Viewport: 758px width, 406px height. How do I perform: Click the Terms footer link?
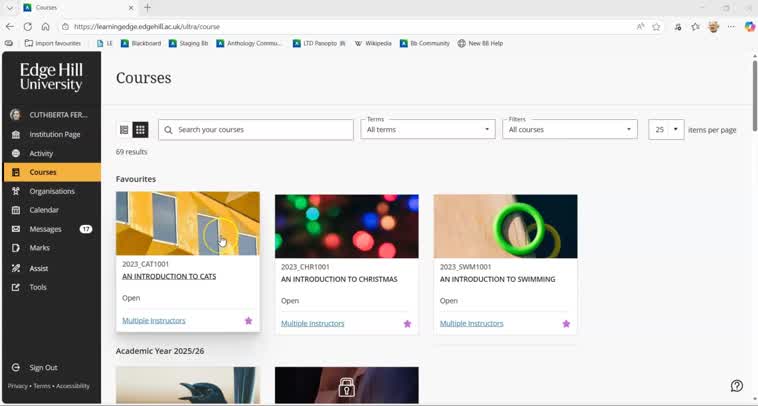pos(42,386)
